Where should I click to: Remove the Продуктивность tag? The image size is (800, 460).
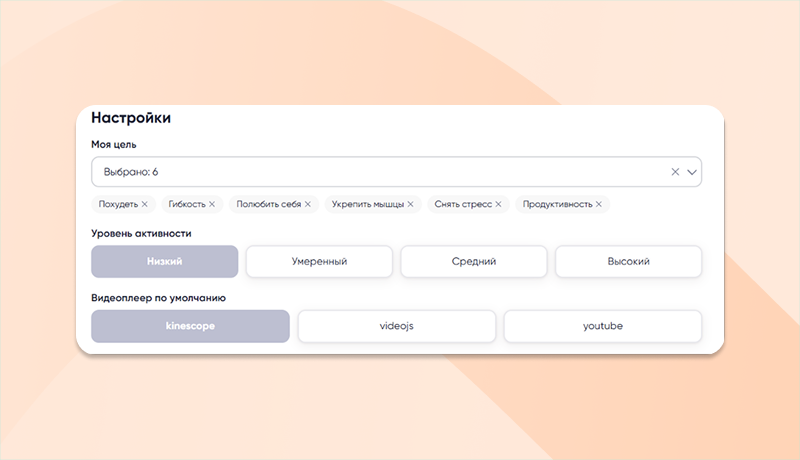click(x=599, y=204)
